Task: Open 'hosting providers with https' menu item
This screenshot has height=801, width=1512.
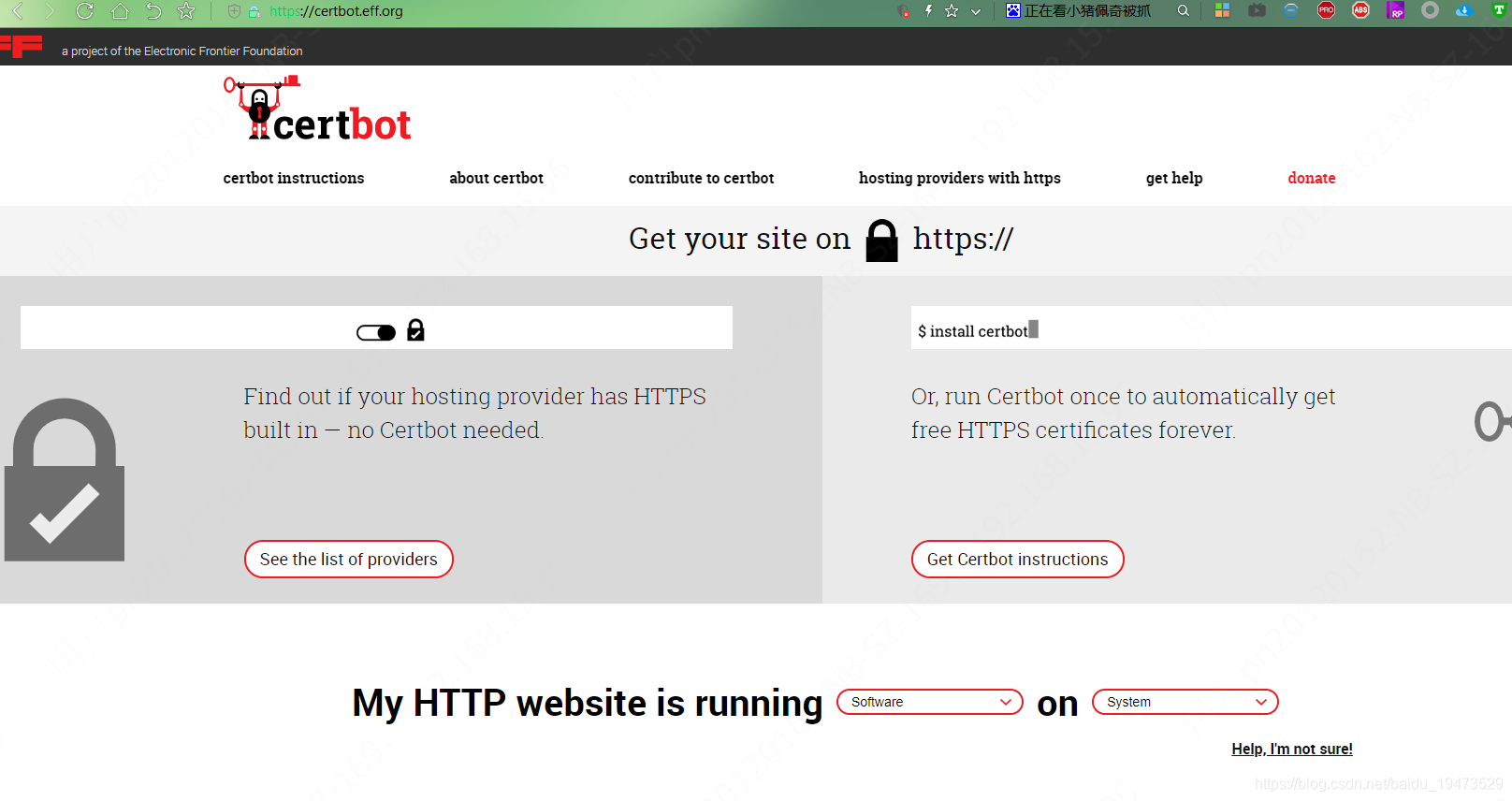Action: coord(960,178)
